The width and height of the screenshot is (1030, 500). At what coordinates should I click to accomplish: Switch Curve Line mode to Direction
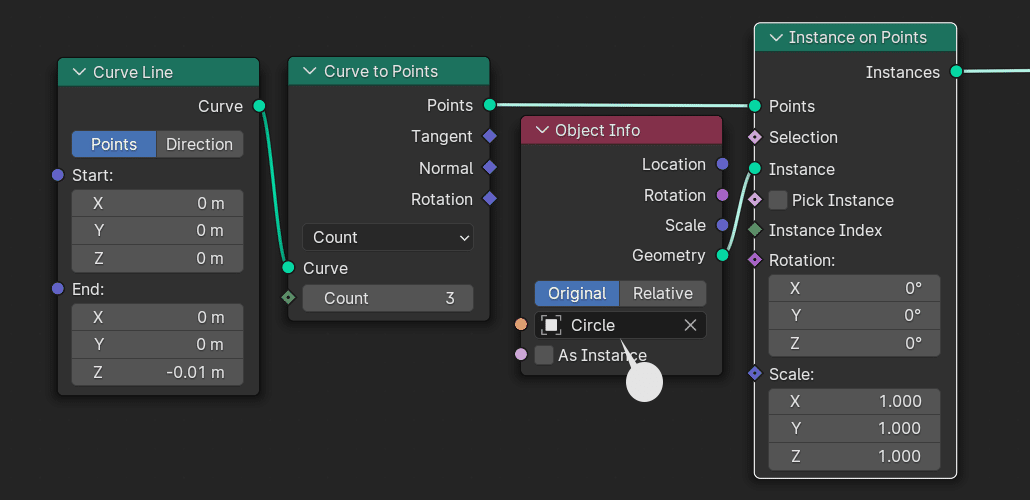pos(200,144)
